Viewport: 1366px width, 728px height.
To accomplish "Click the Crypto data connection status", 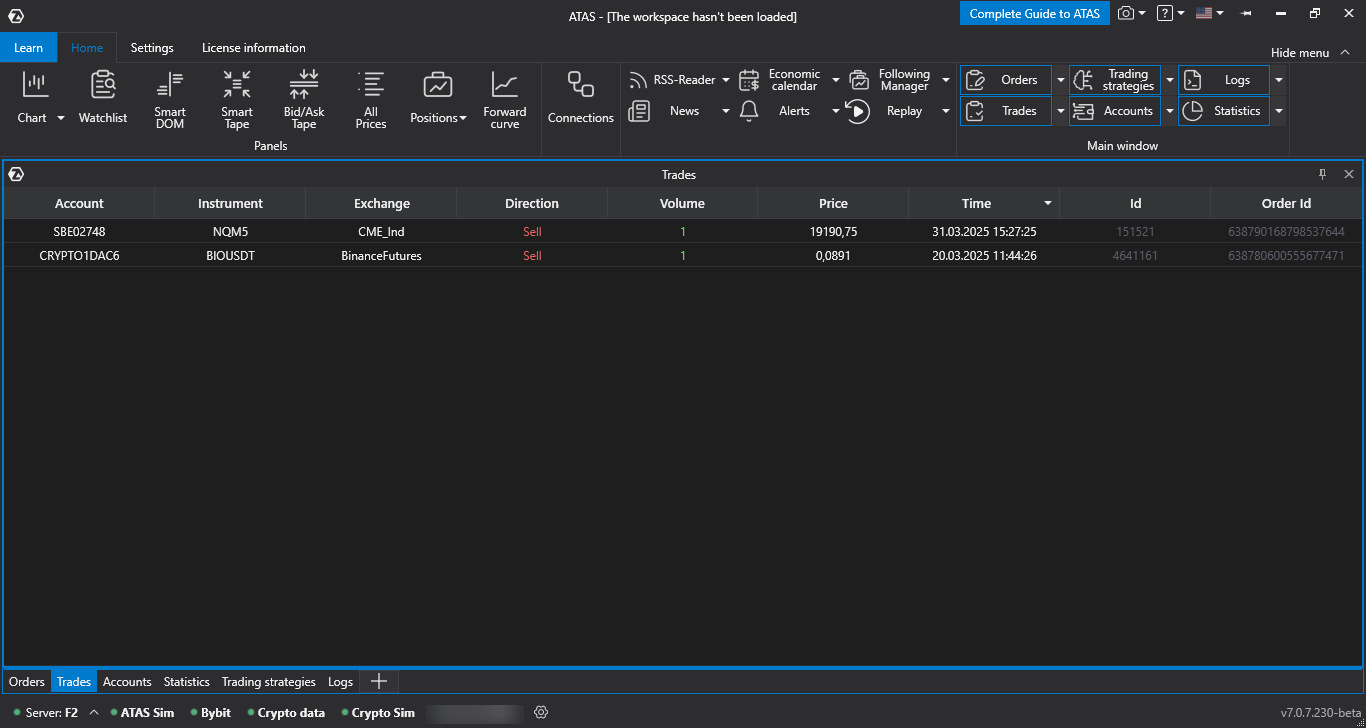I will 286,712.
